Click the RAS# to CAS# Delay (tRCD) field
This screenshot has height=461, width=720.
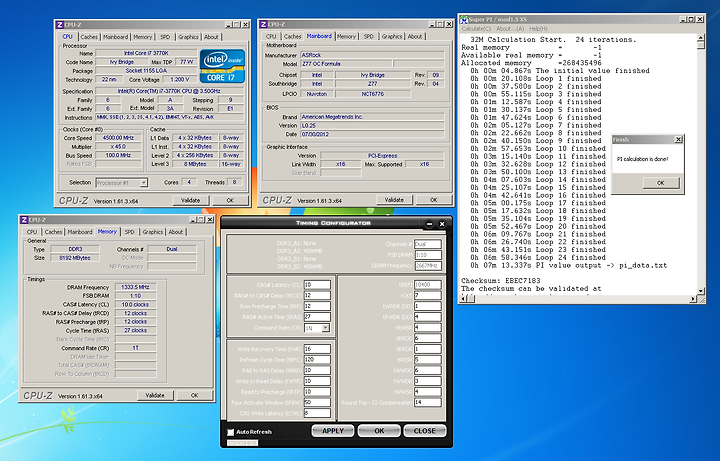(317, 296)
